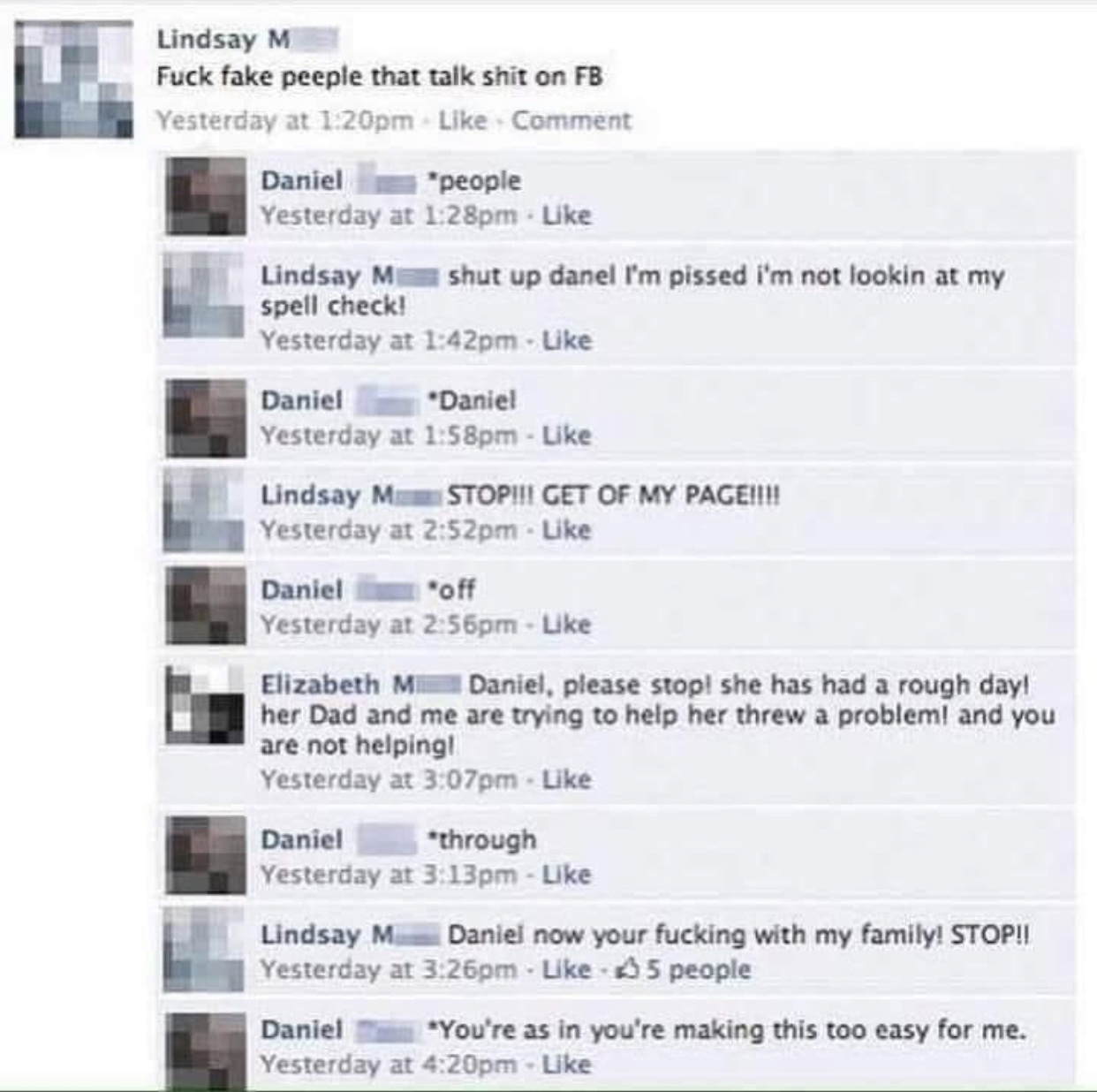Open Lindsay's pixelated profile picture on main post
Viewport: 1097px width, 1092px height.
tap(74, 80)
